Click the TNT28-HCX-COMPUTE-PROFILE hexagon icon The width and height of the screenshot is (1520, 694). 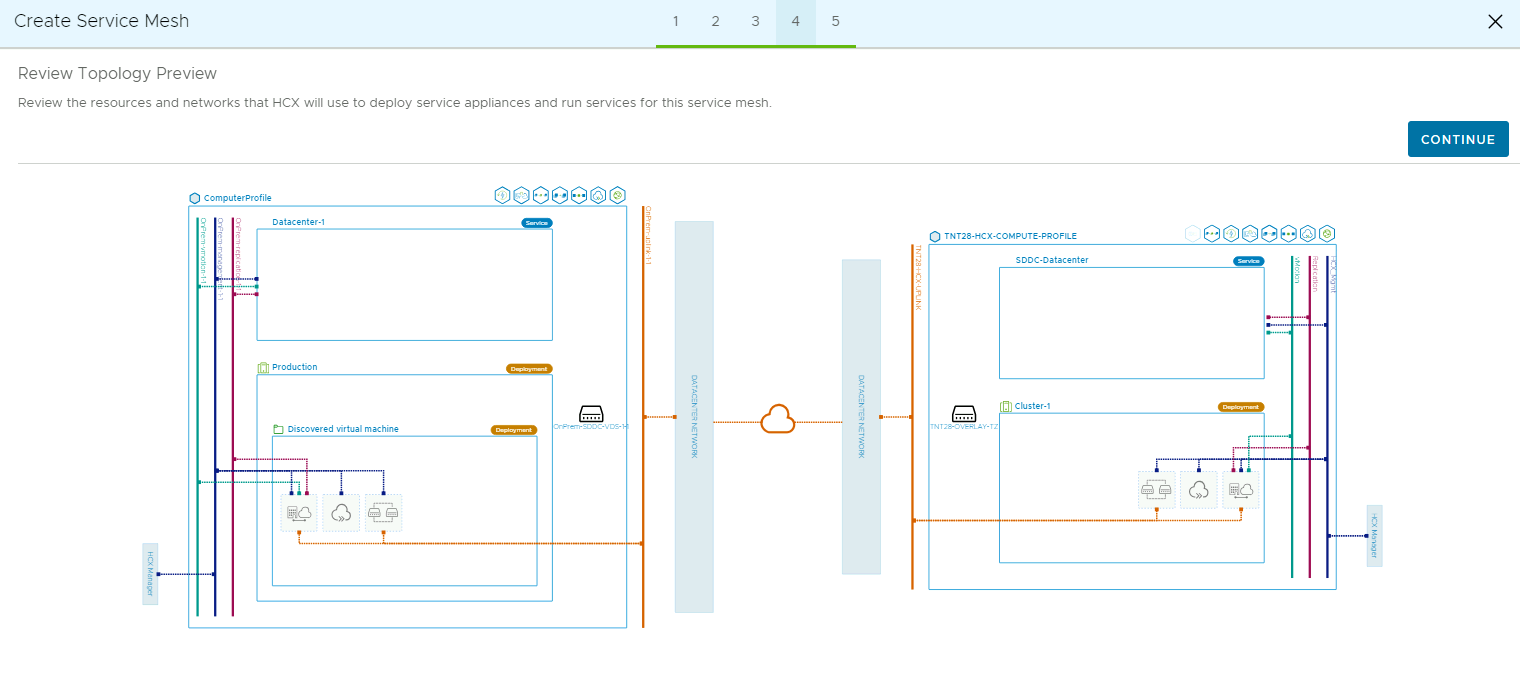(x=935, y=236)
